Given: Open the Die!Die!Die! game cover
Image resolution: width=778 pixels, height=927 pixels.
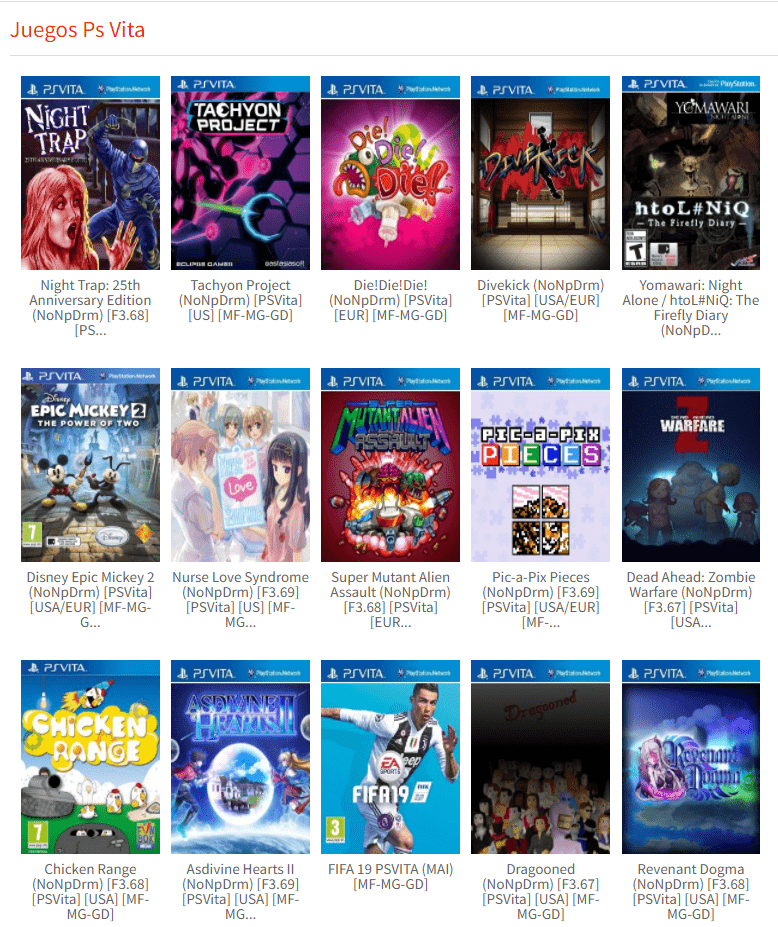Looking at the screenshot, I should 390,173.
